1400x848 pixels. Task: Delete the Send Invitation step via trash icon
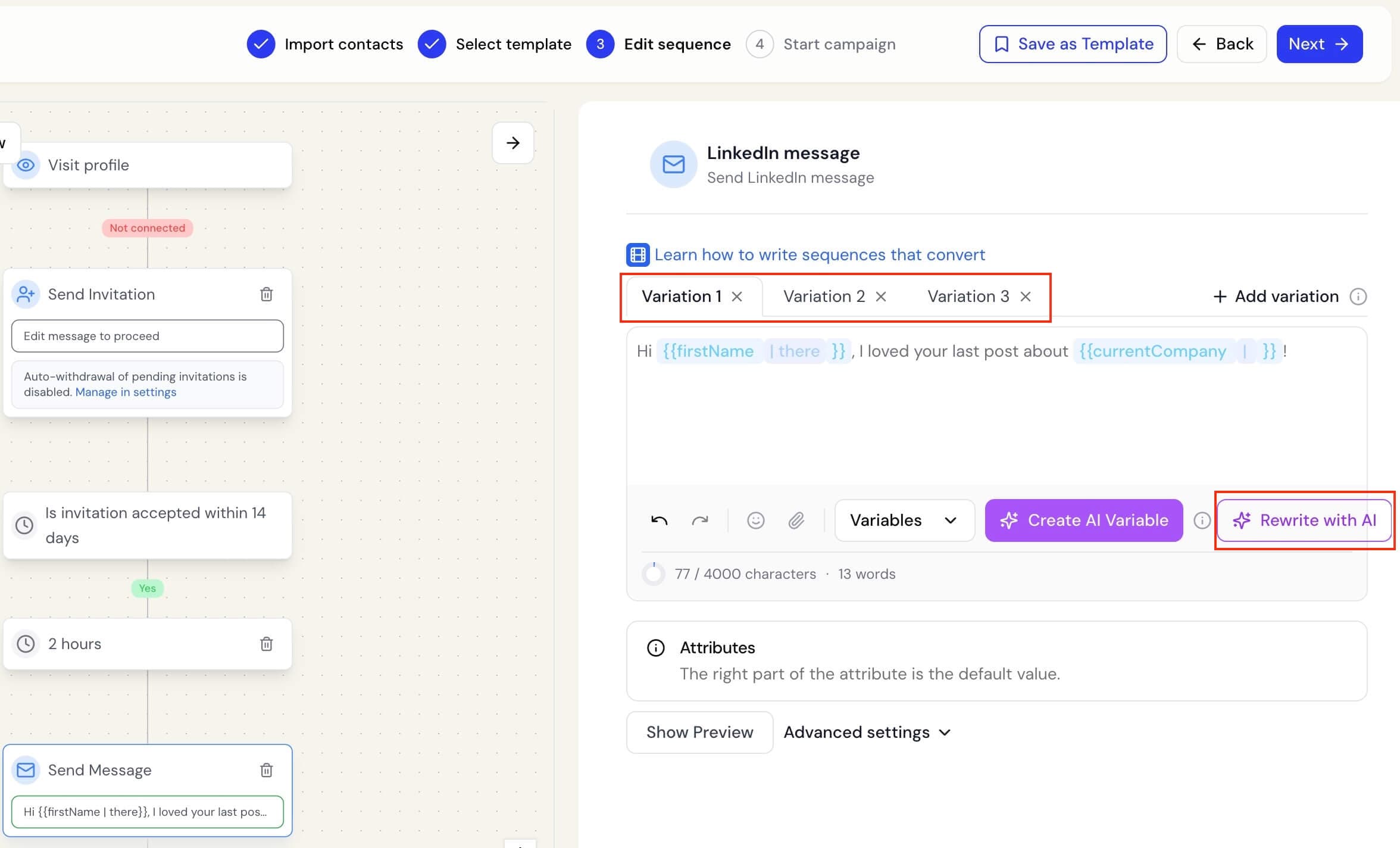266,294
